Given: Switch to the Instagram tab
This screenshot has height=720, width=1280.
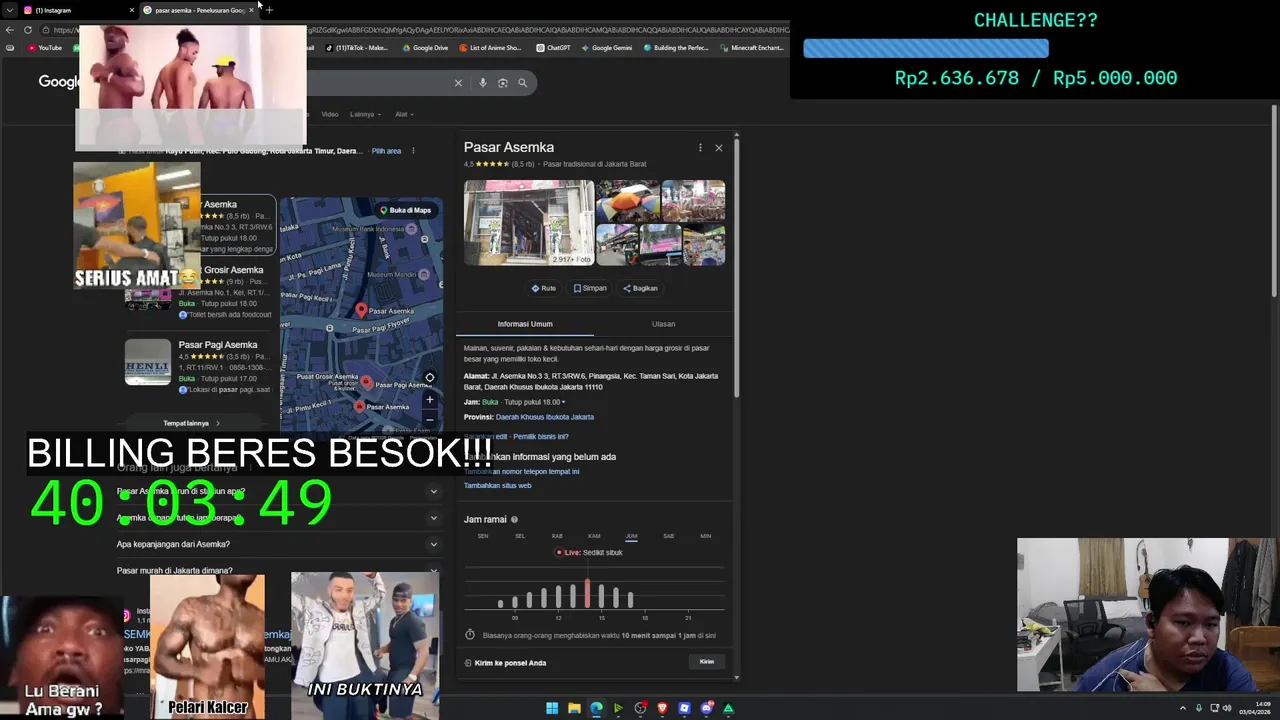Looking at the screenshot, I should [x=78, y=10].
